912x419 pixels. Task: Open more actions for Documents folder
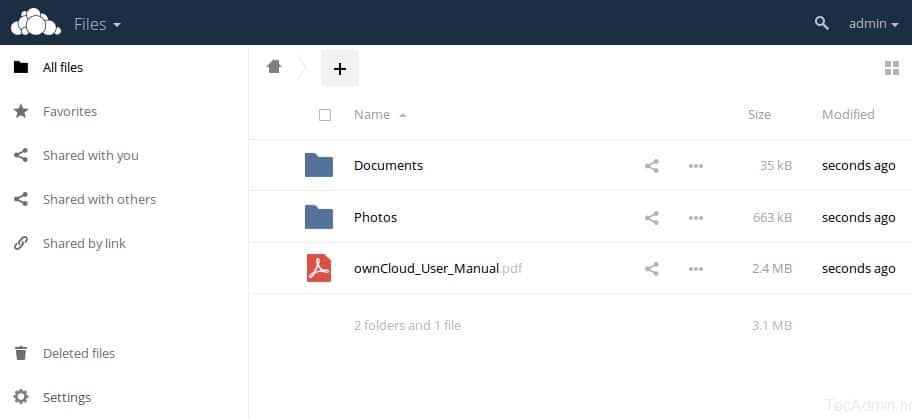pos(696,166)
